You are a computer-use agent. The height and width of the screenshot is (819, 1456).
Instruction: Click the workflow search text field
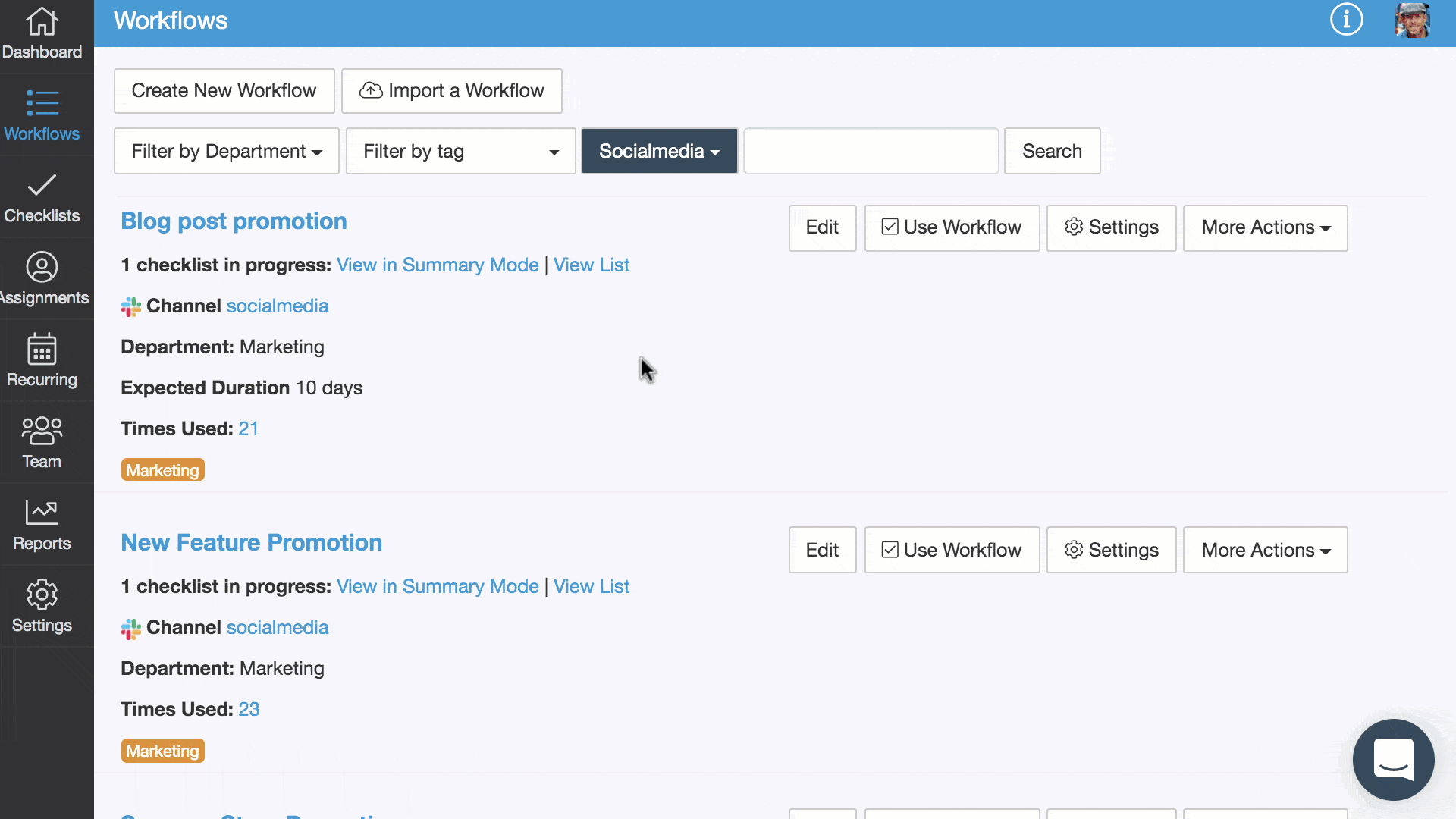tap(871, 151)
